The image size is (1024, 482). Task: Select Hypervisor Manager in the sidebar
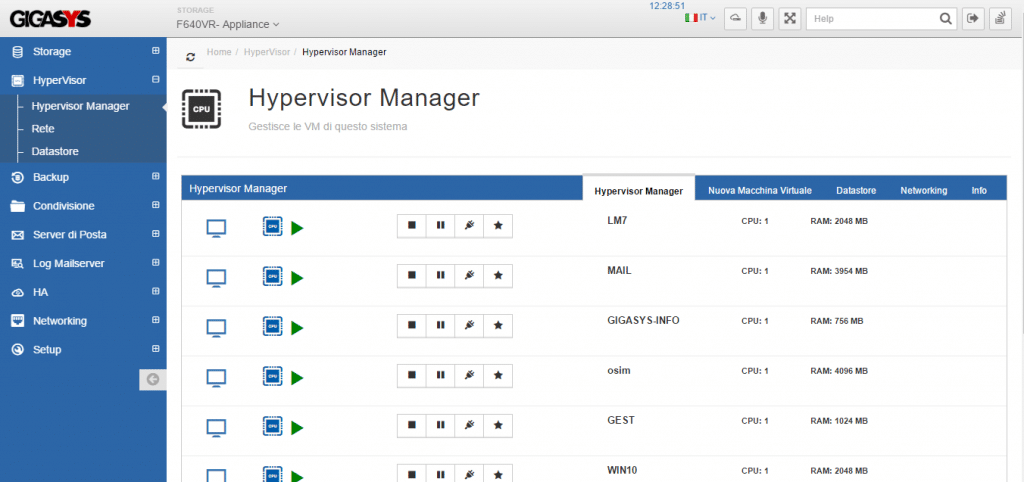pyautogui.click(x=80, y=106)
